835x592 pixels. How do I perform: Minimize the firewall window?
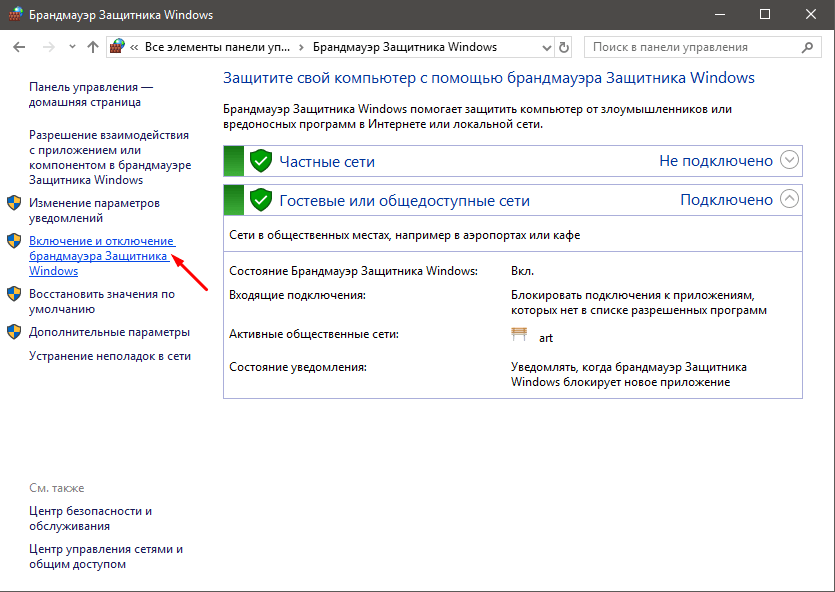(719, 14)
